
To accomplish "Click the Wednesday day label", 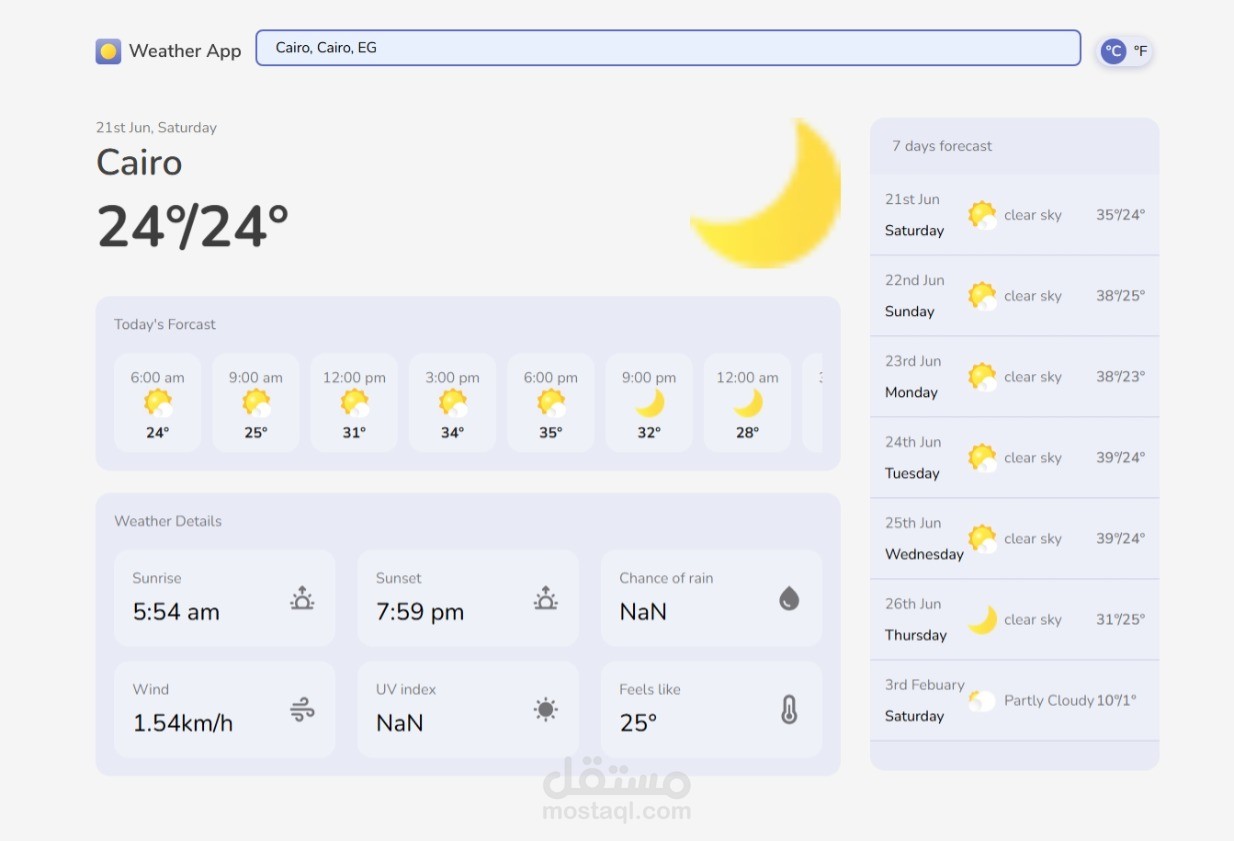I will pos(924,554).
